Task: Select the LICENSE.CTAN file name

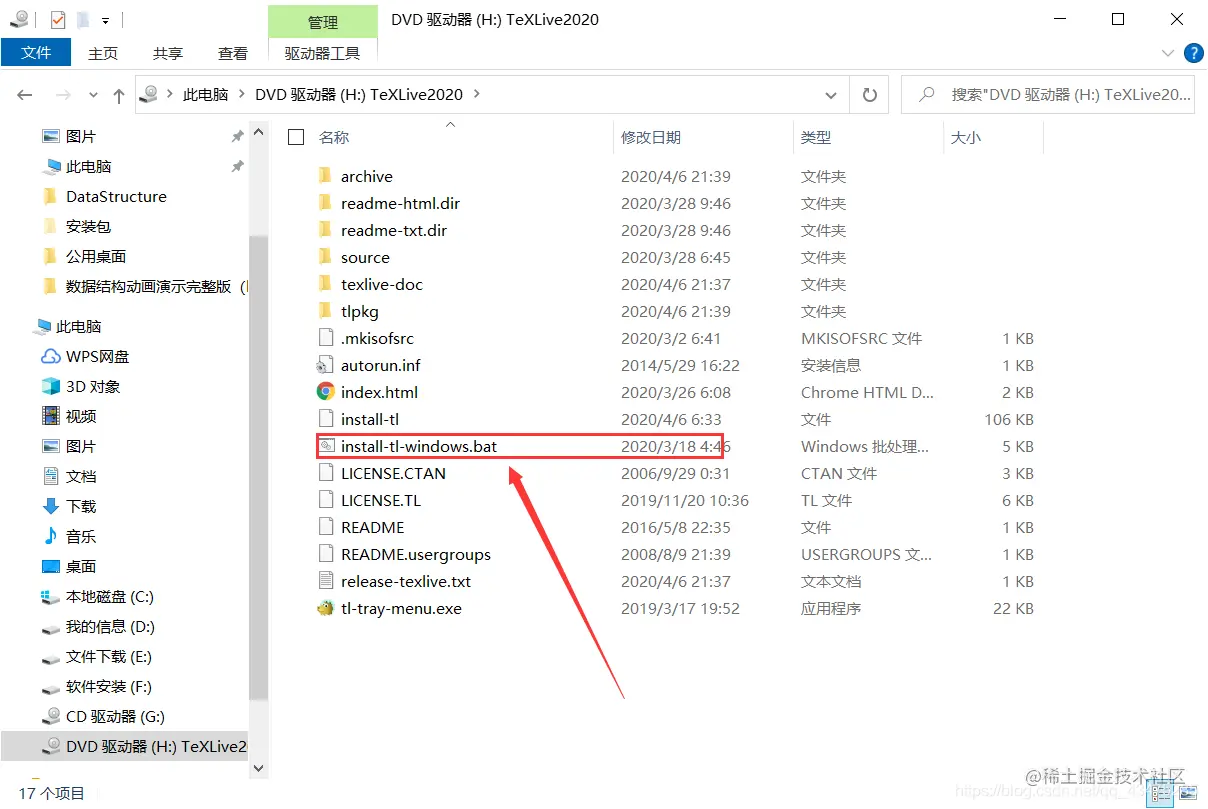Action: [393, 473]
